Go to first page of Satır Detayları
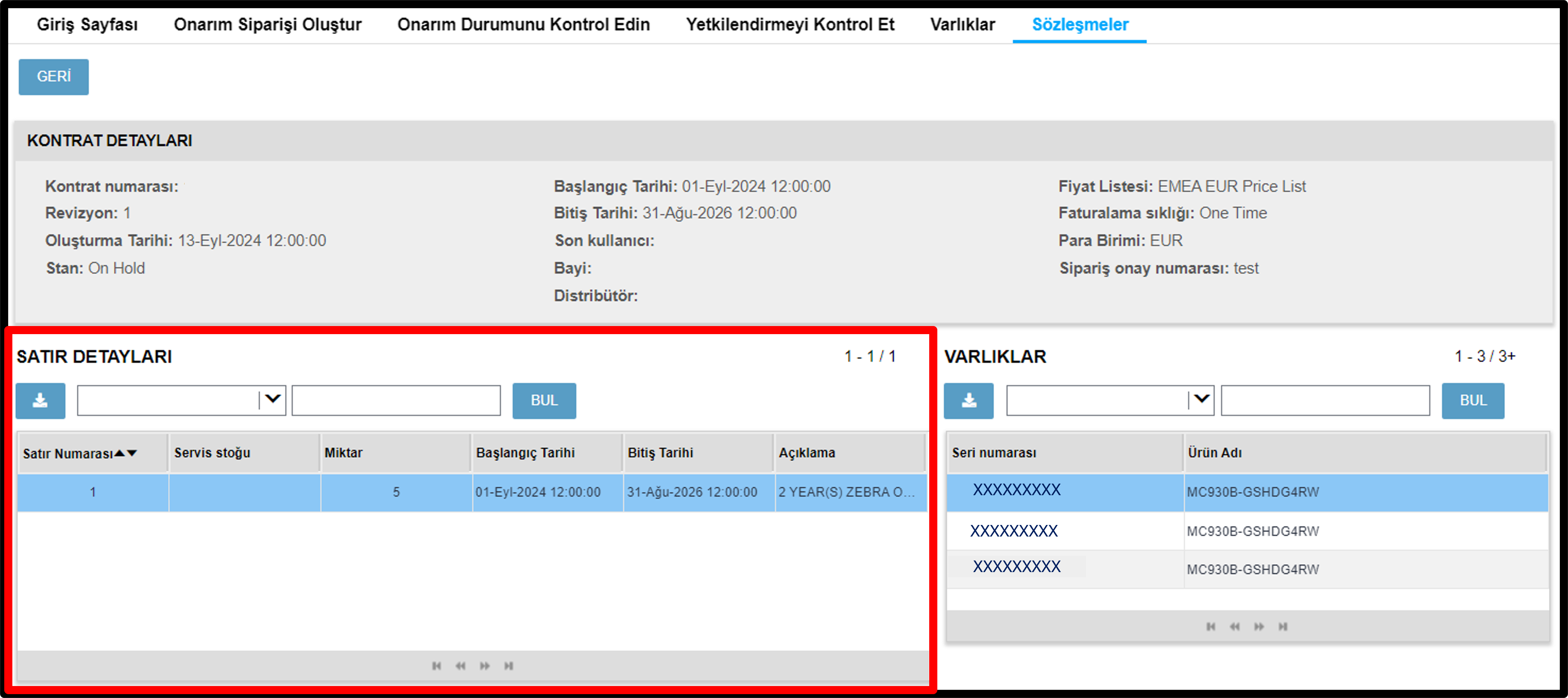 point(436,666)
